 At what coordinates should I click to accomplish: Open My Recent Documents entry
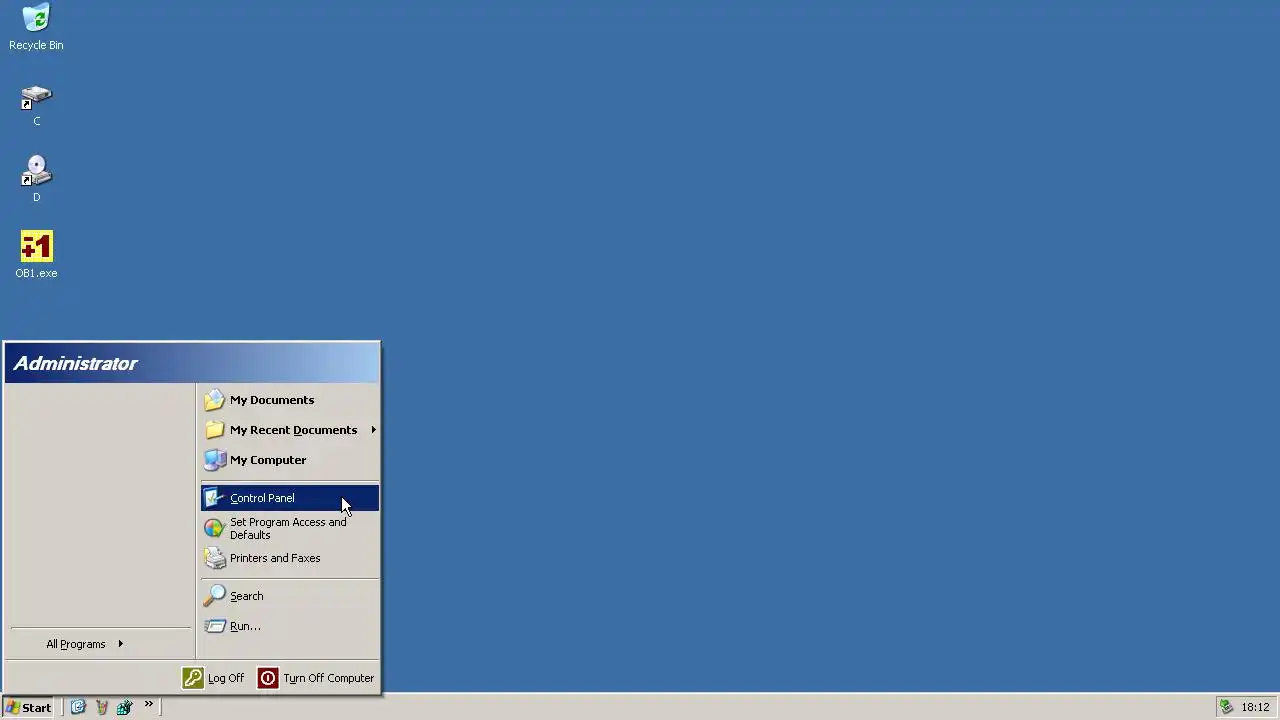290,430
